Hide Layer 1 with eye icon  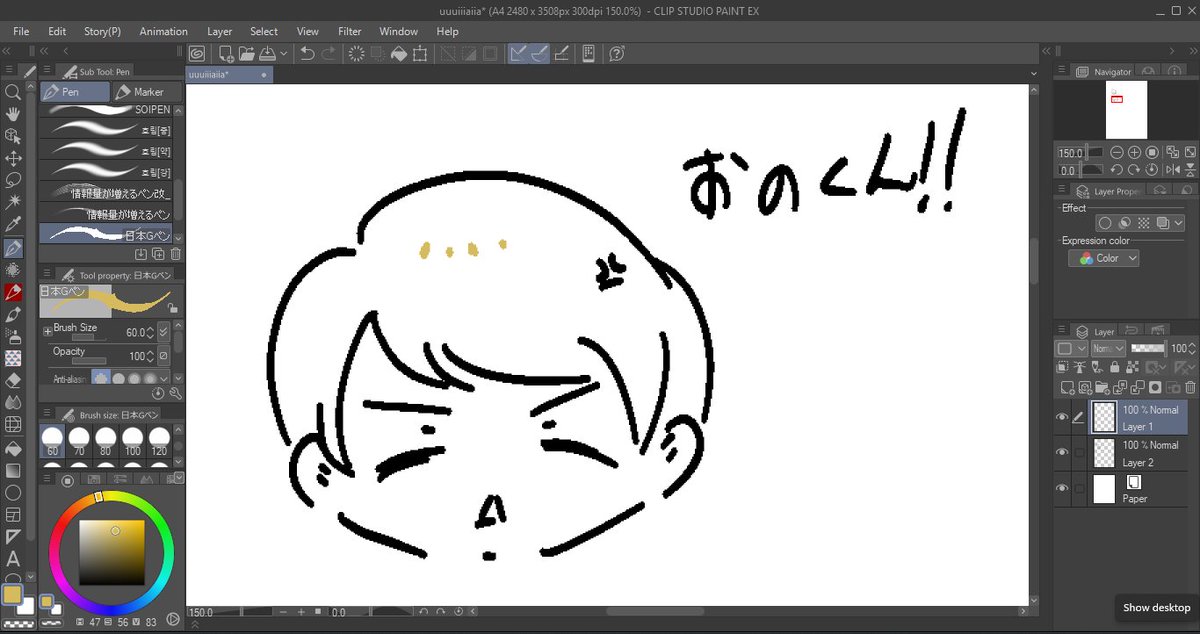coord(1062,417)
